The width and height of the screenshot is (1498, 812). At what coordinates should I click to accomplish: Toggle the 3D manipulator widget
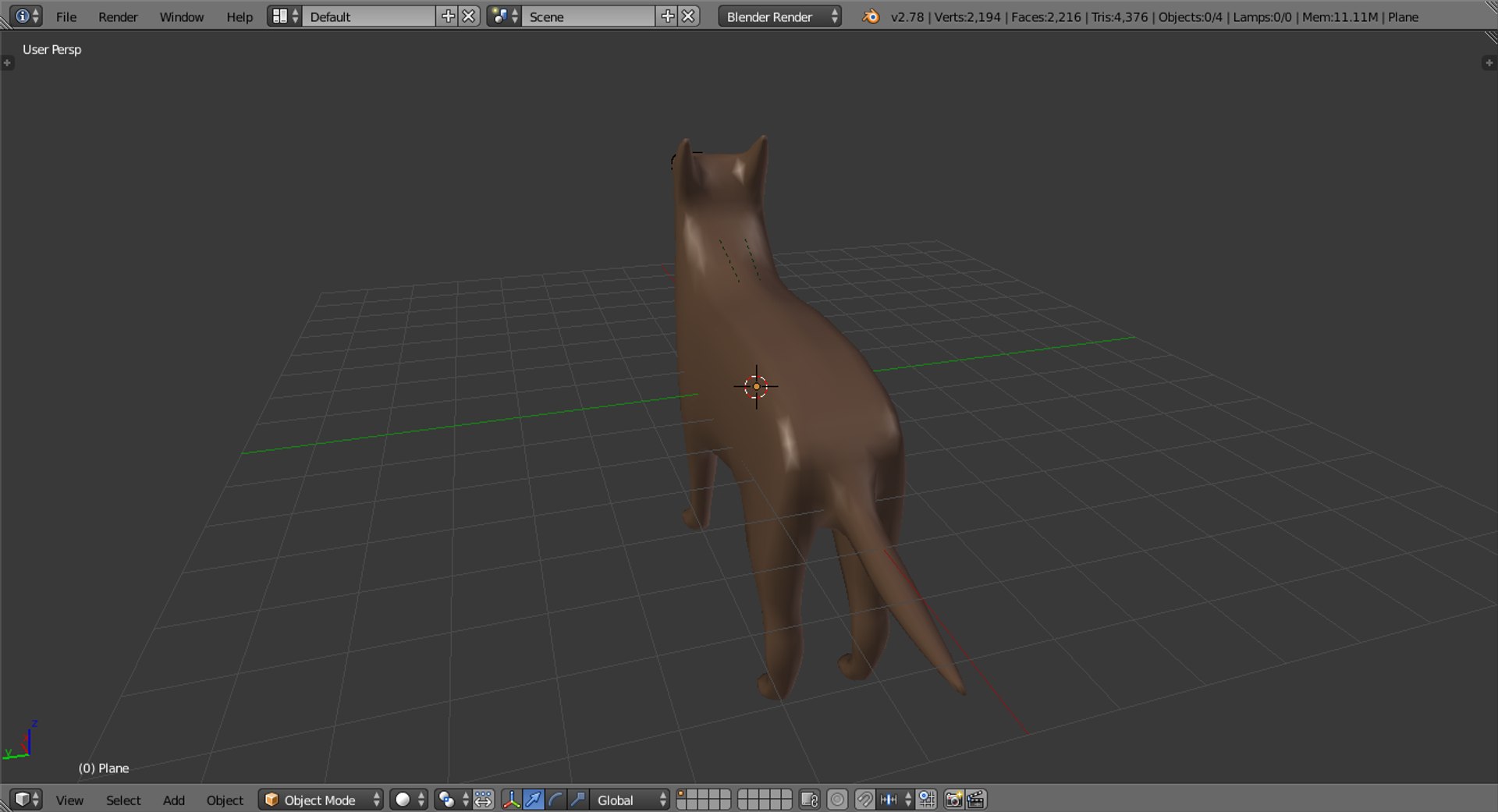[511, 800]
